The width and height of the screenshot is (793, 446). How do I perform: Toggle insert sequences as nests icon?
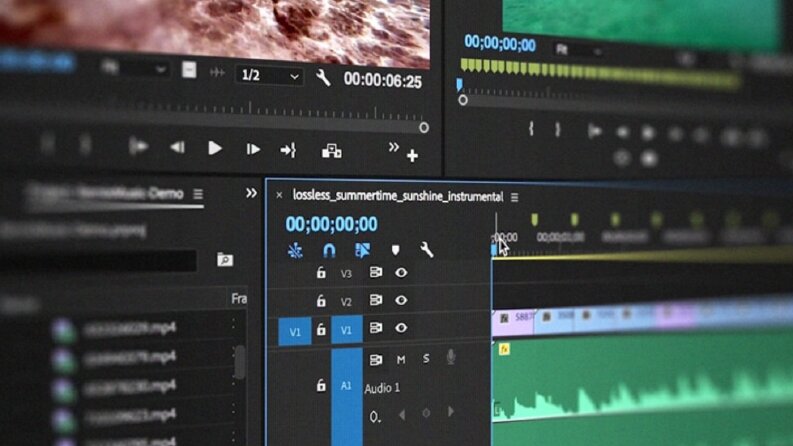click(x=295, y=250)
